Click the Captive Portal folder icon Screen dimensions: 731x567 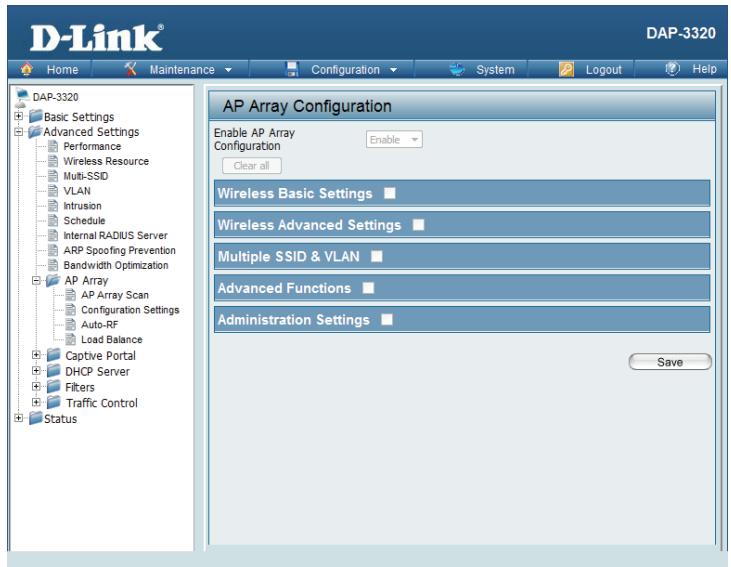click(x=54, y=355)
